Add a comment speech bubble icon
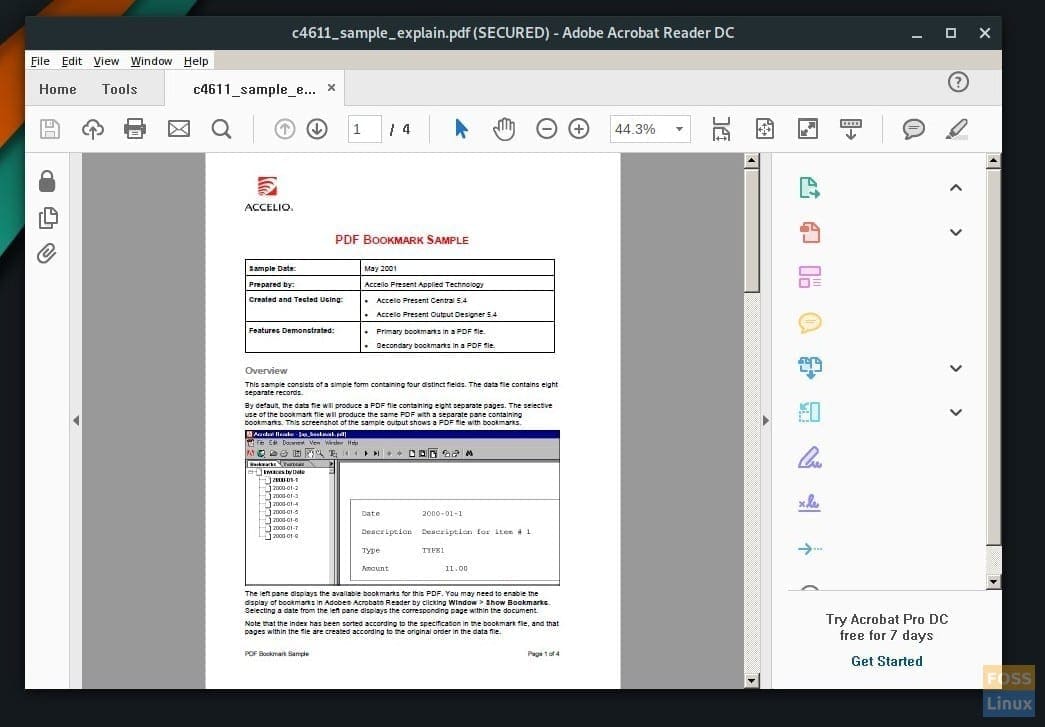This screenshot has width=1045, height=727. (914, 129)
